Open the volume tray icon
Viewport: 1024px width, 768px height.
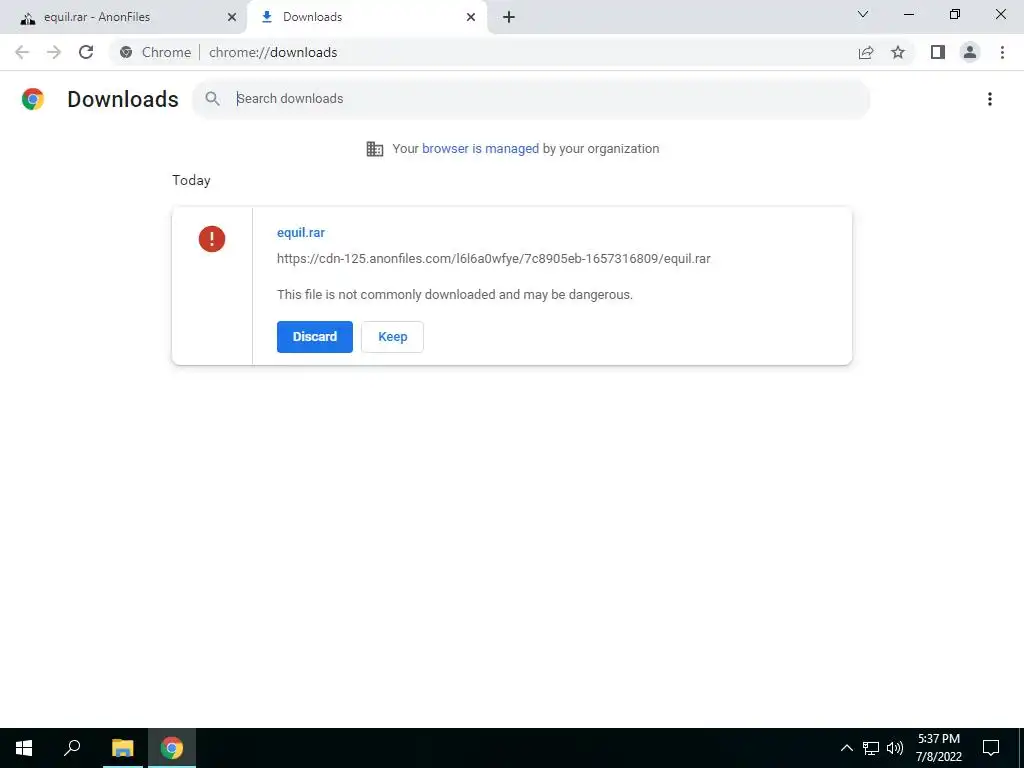(895, 748)
